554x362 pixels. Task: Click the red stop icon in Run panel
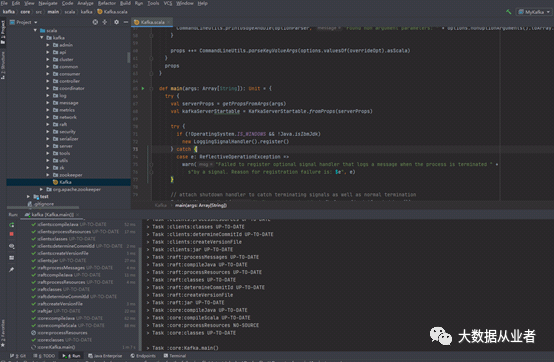click(x=12, y=234)
